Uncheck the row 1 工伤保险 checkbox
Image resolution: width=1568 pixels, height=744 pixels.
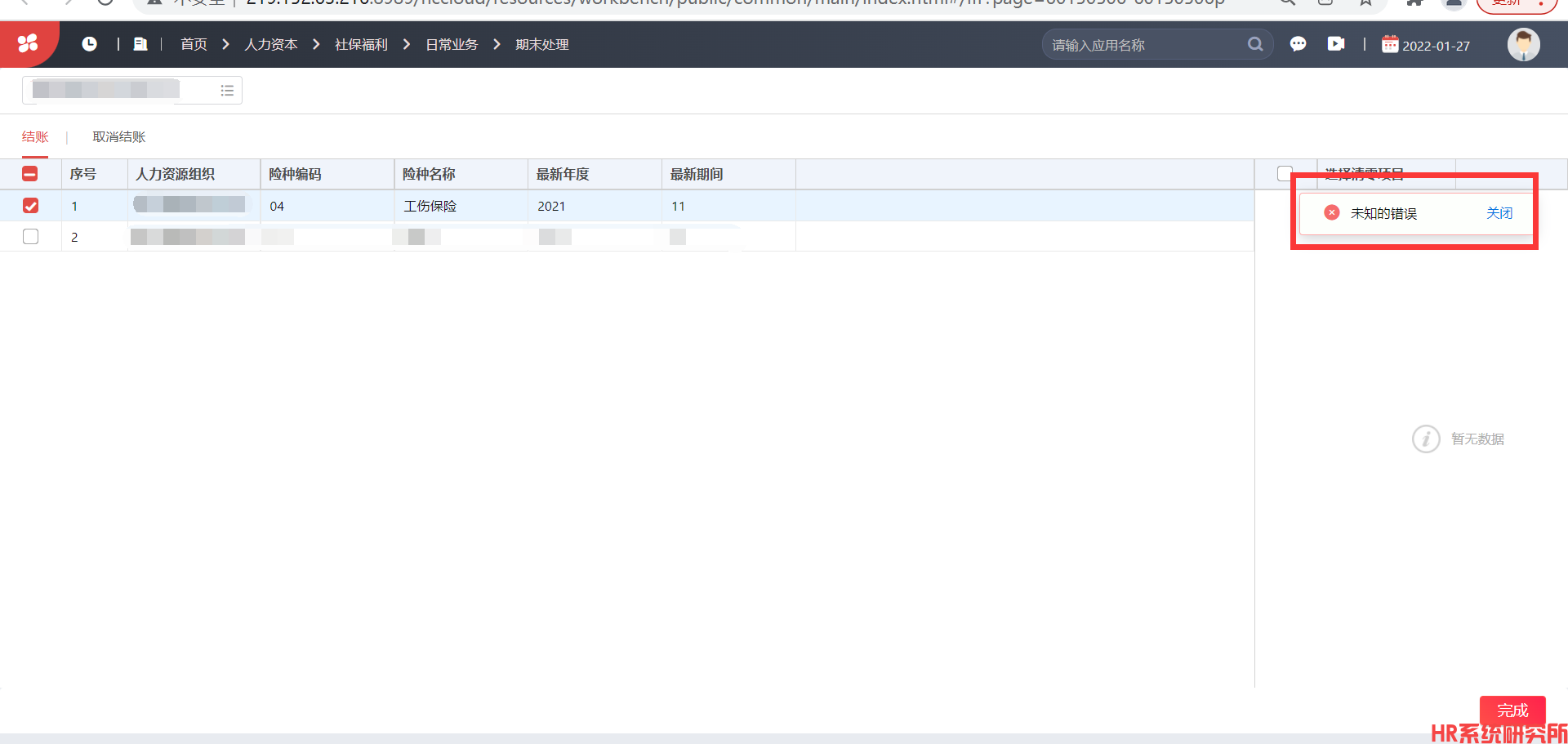point(30,206)
